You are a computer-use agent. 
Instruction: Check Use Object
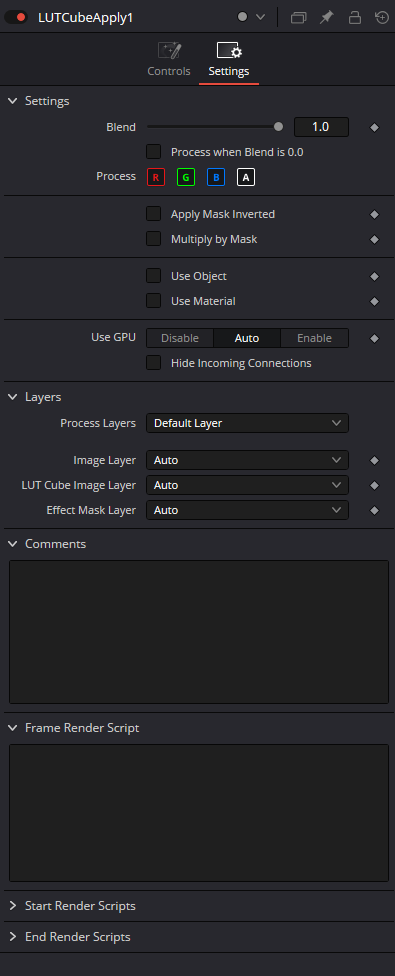[153, 276]
